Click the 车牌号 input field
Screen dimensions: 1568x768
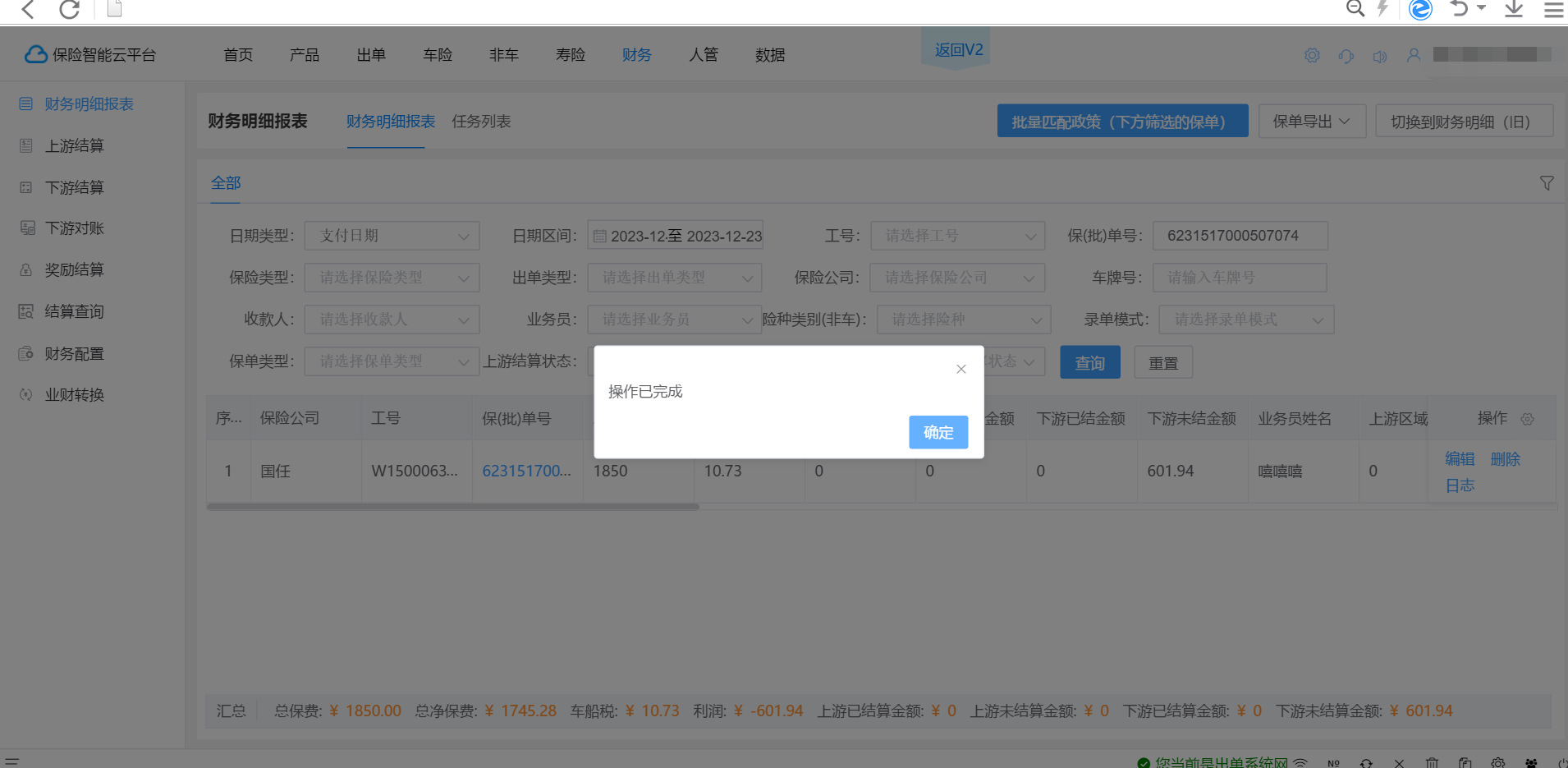[x=1240, y=278]
